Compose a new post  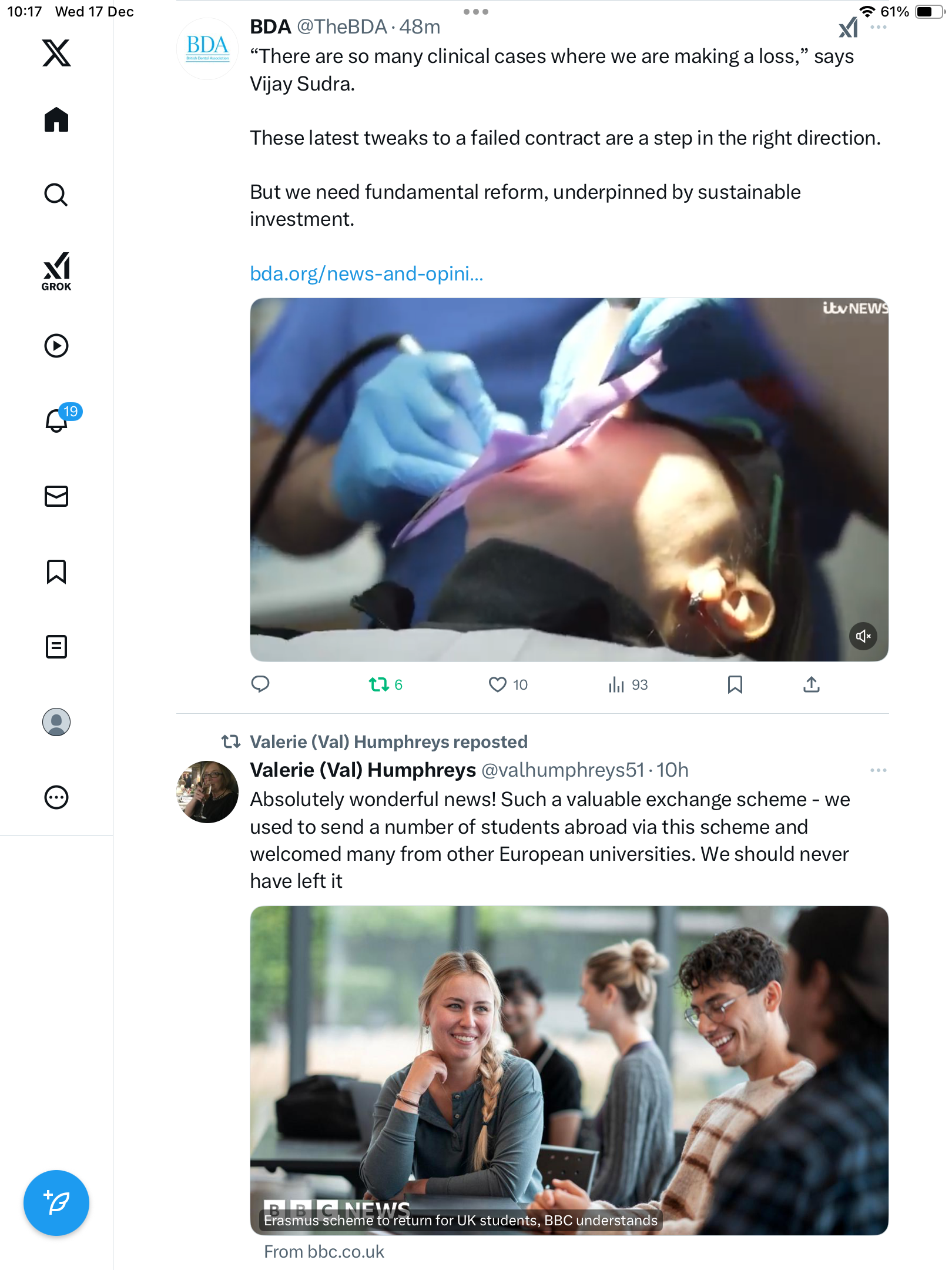click(56, 1203)
